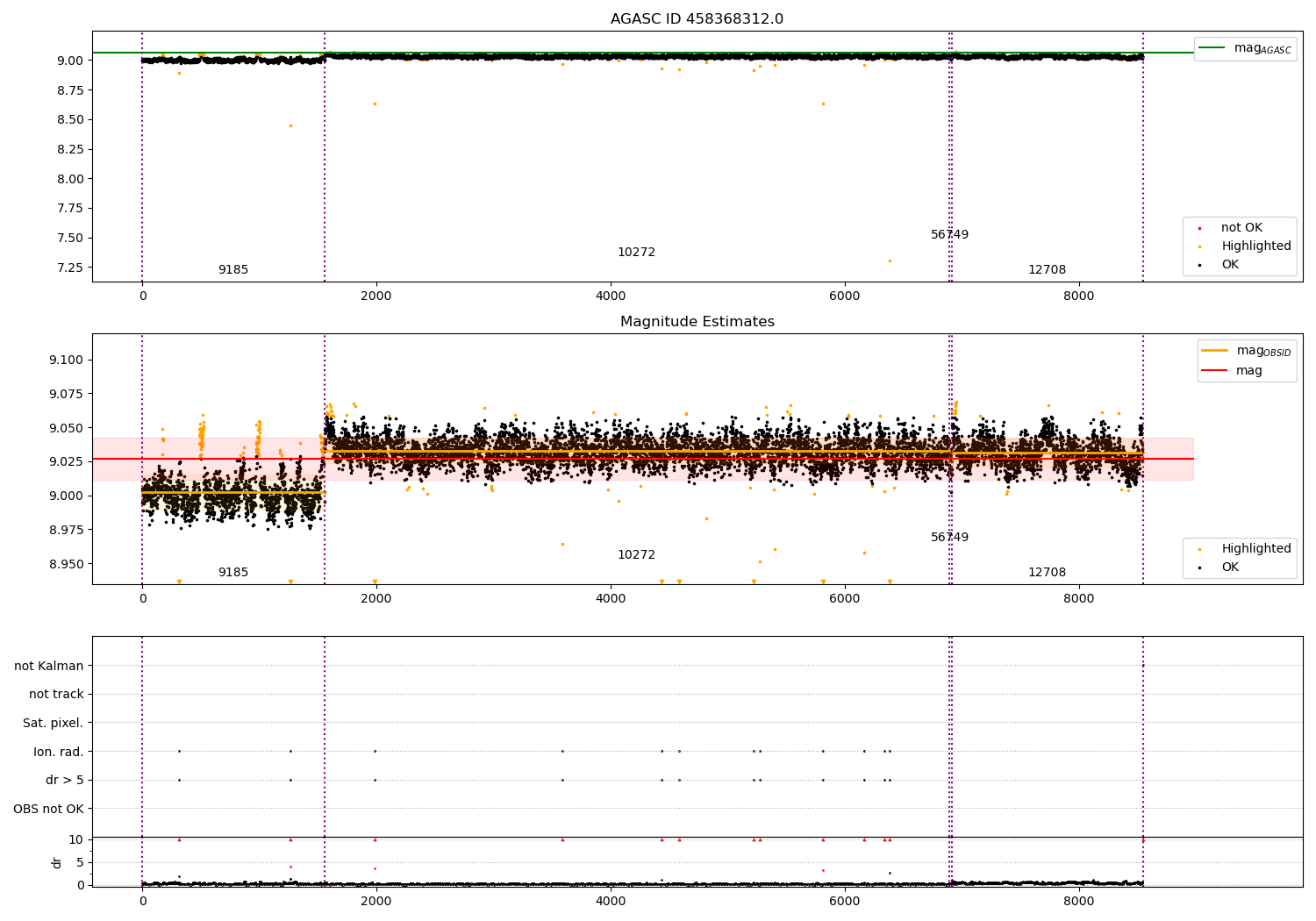Click the 9.100 tick label on middle plot
1316x921 pixels.
(68, 361)
